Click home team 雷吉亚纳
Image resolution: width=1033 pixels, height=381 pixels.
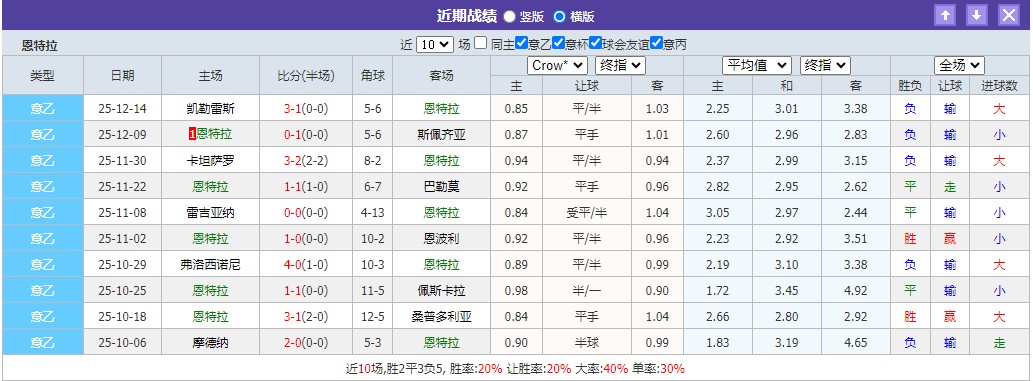[x=211, y=213]
